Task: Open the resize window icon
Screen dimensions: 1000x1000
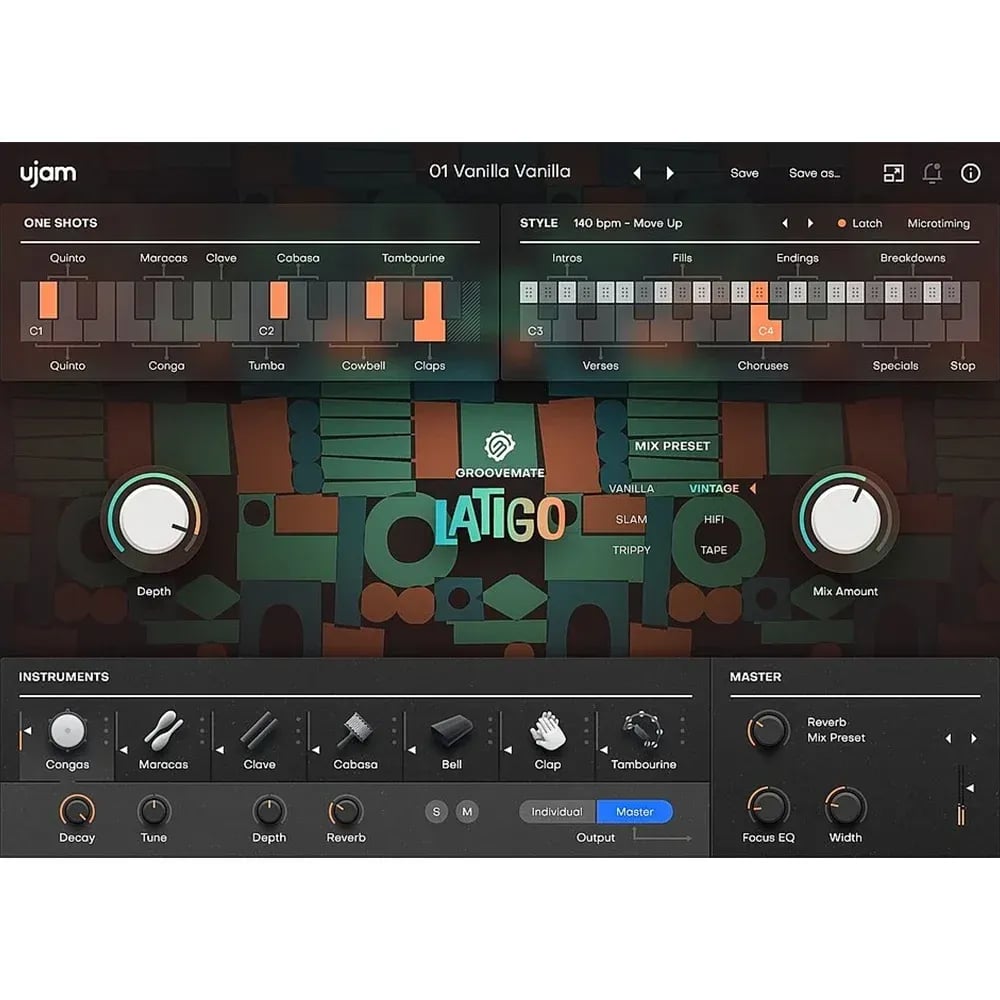Action: click(893, 173)
